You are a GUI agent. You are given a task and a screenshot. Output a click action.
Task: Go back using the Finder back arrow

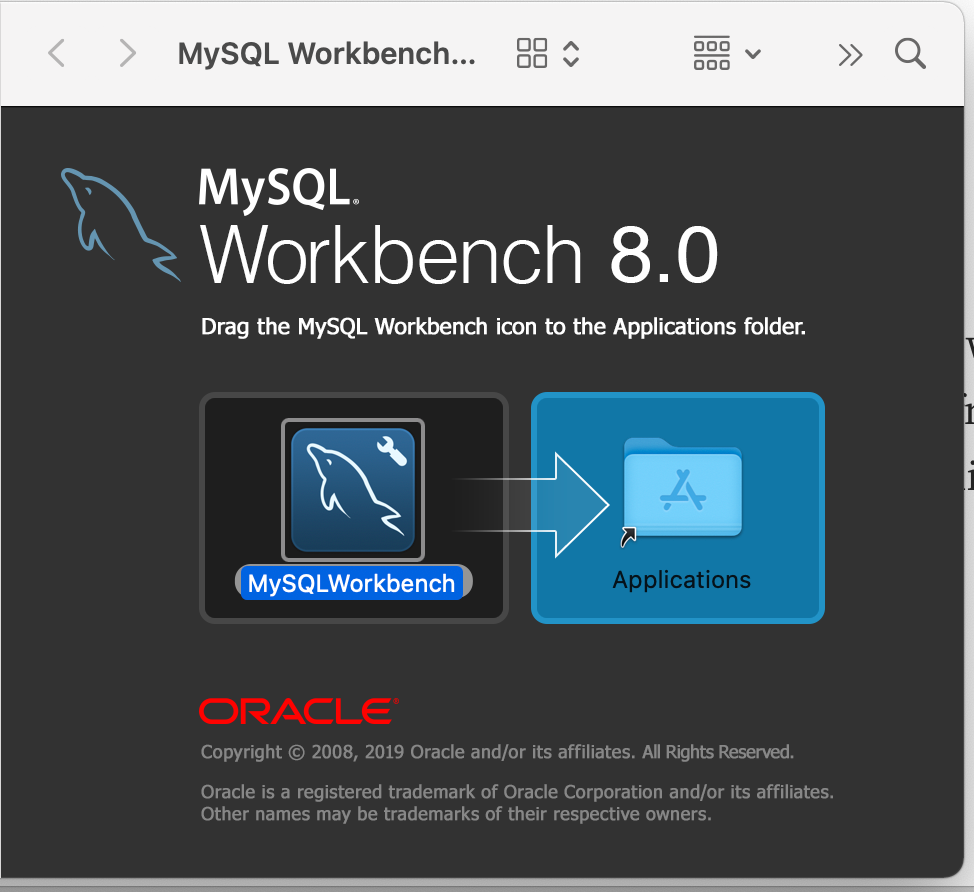[x=57, y=53]
